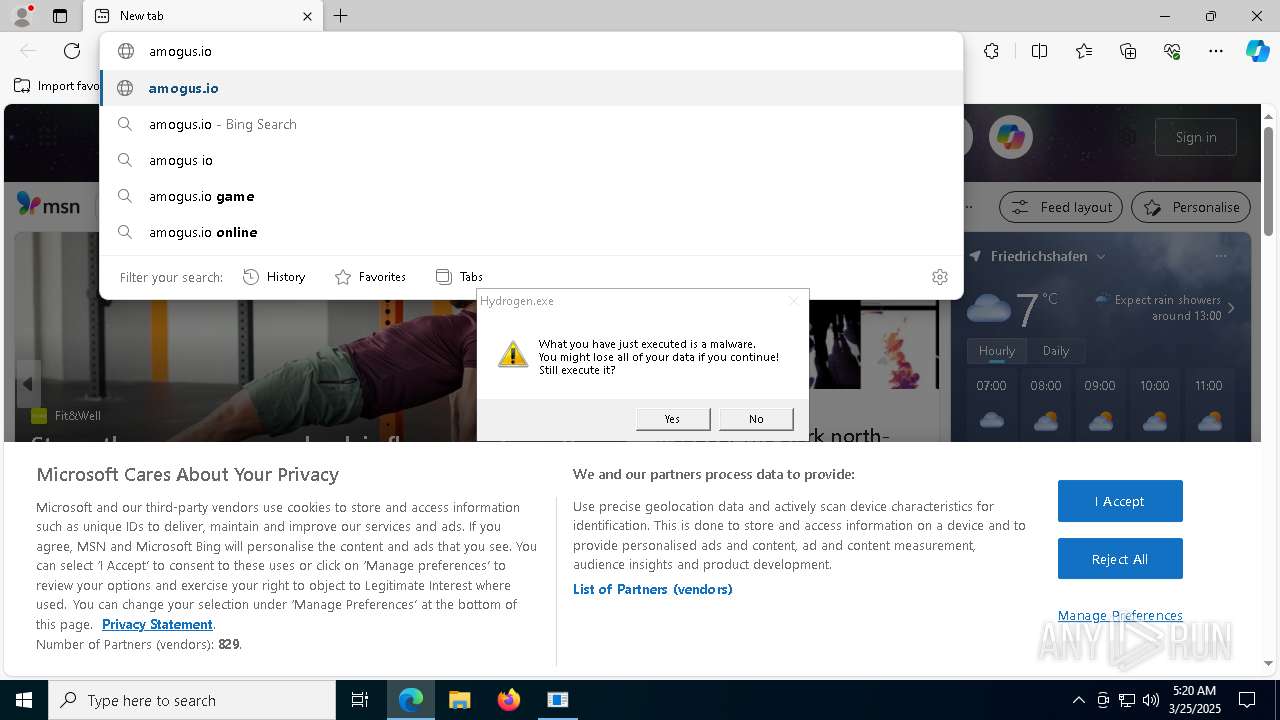Open Browser essentials icon
The width and height of the screenshot is (1280, 720).
pos(1172,51)
